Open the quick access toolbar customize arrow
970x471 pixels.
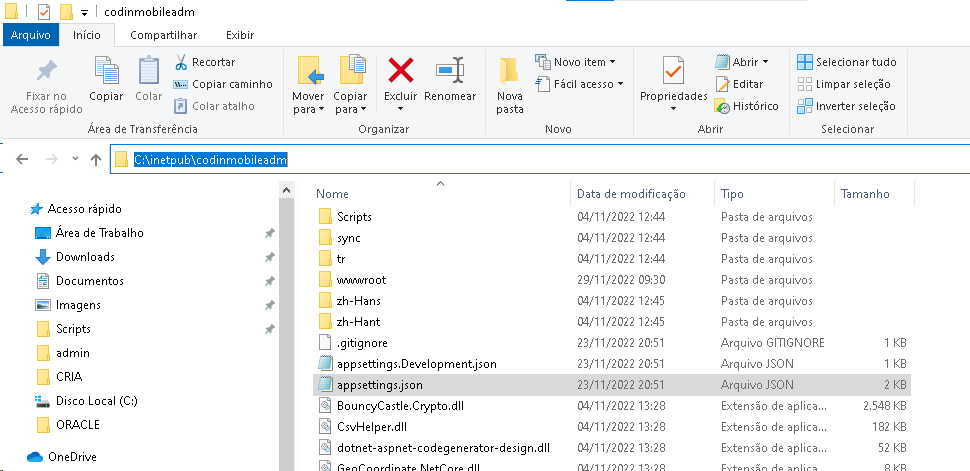pyautogui.click(x=85, y=12)
